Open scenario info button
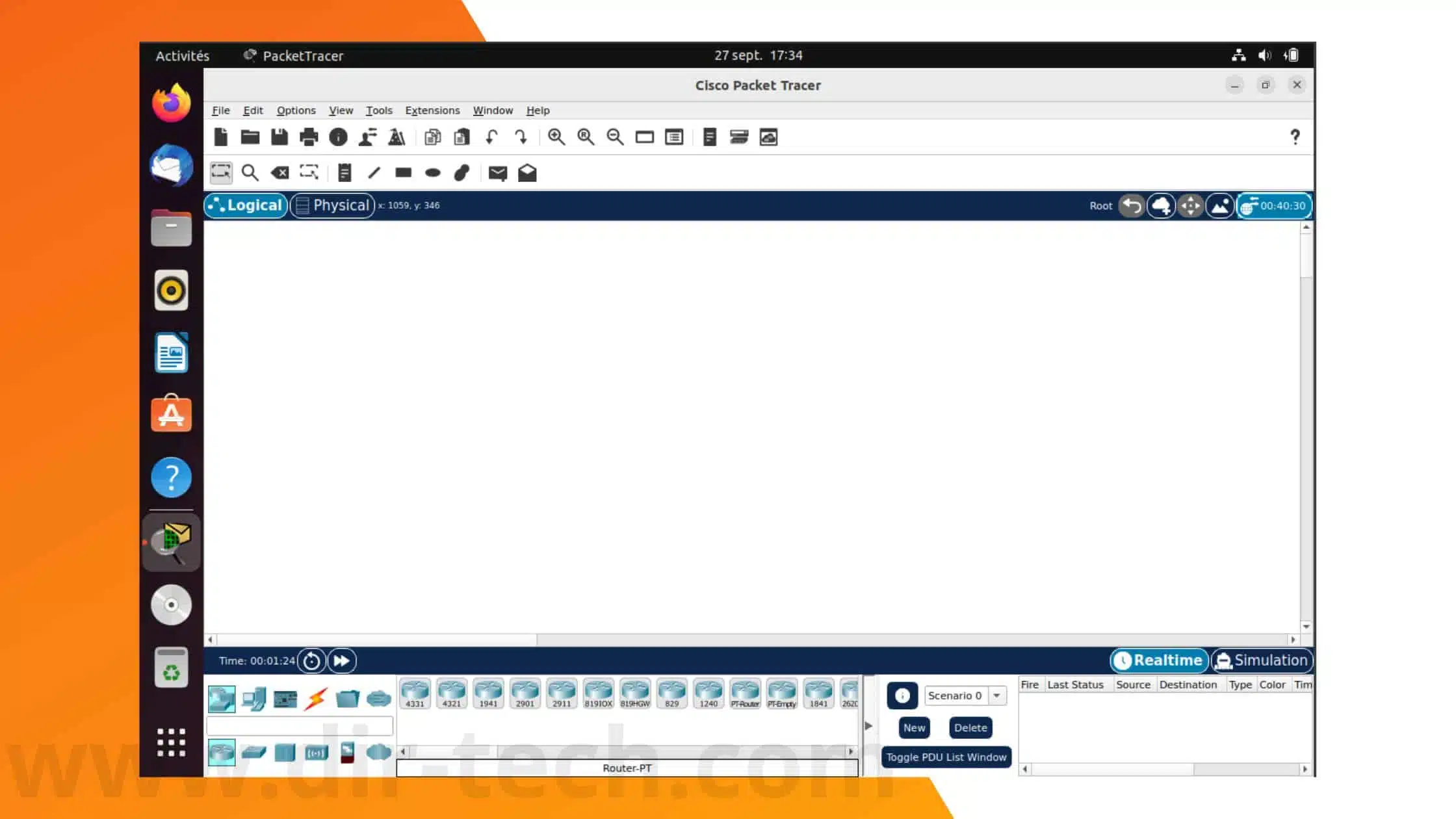 pyautogui.click(x=902, y=695)
